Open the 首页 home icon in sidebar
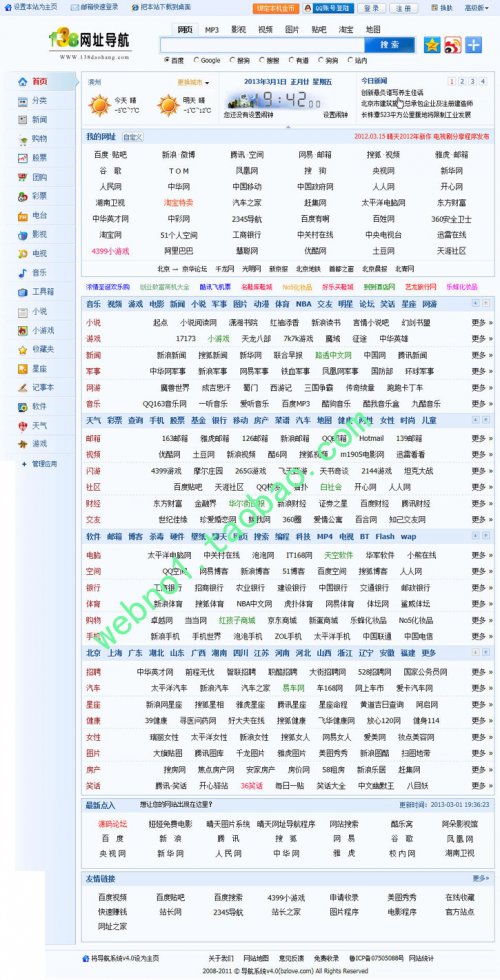500x980 pixels. coord(23,81)
